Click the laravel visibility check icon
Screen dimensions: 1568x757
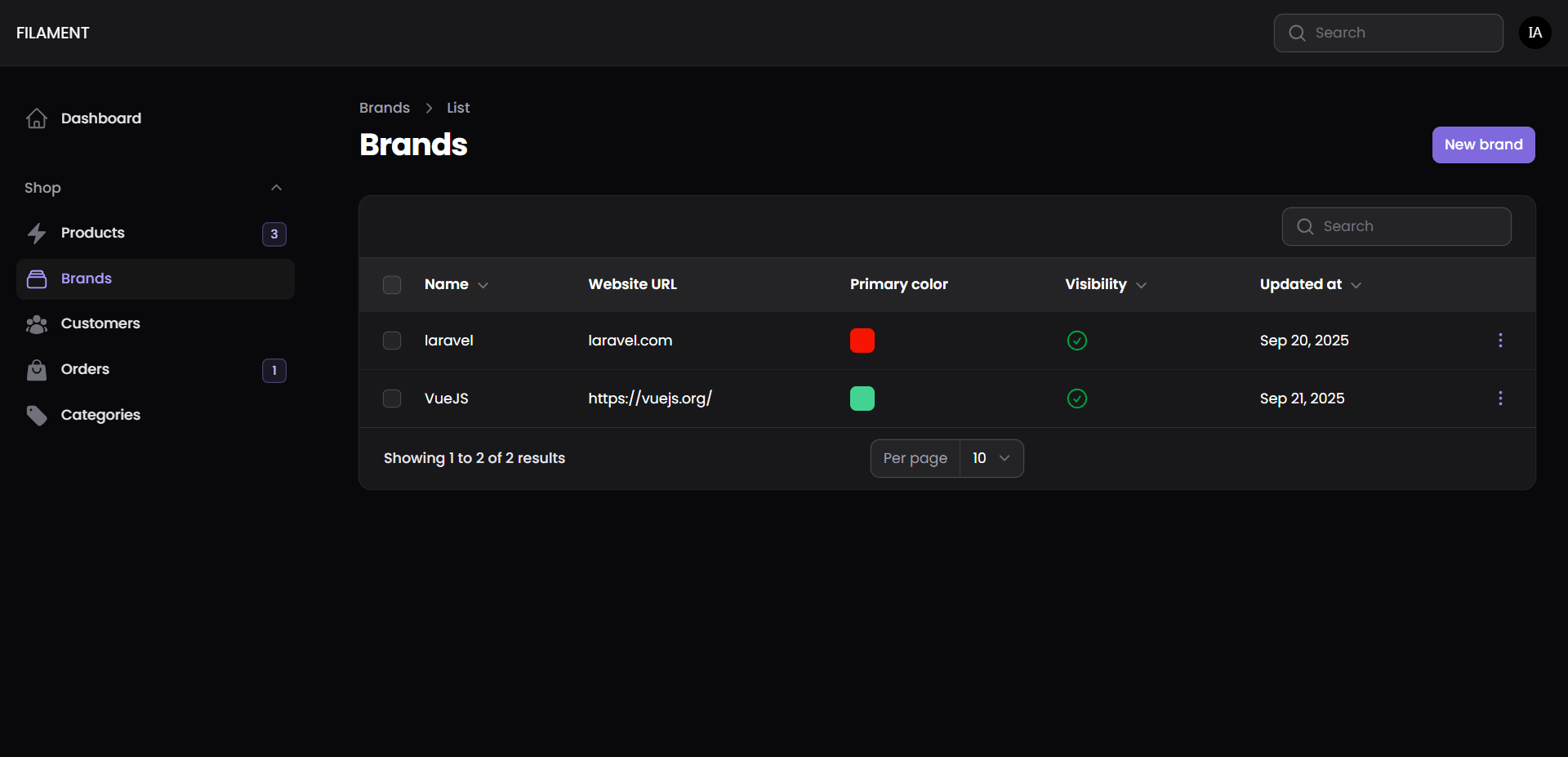[1077, 341]
